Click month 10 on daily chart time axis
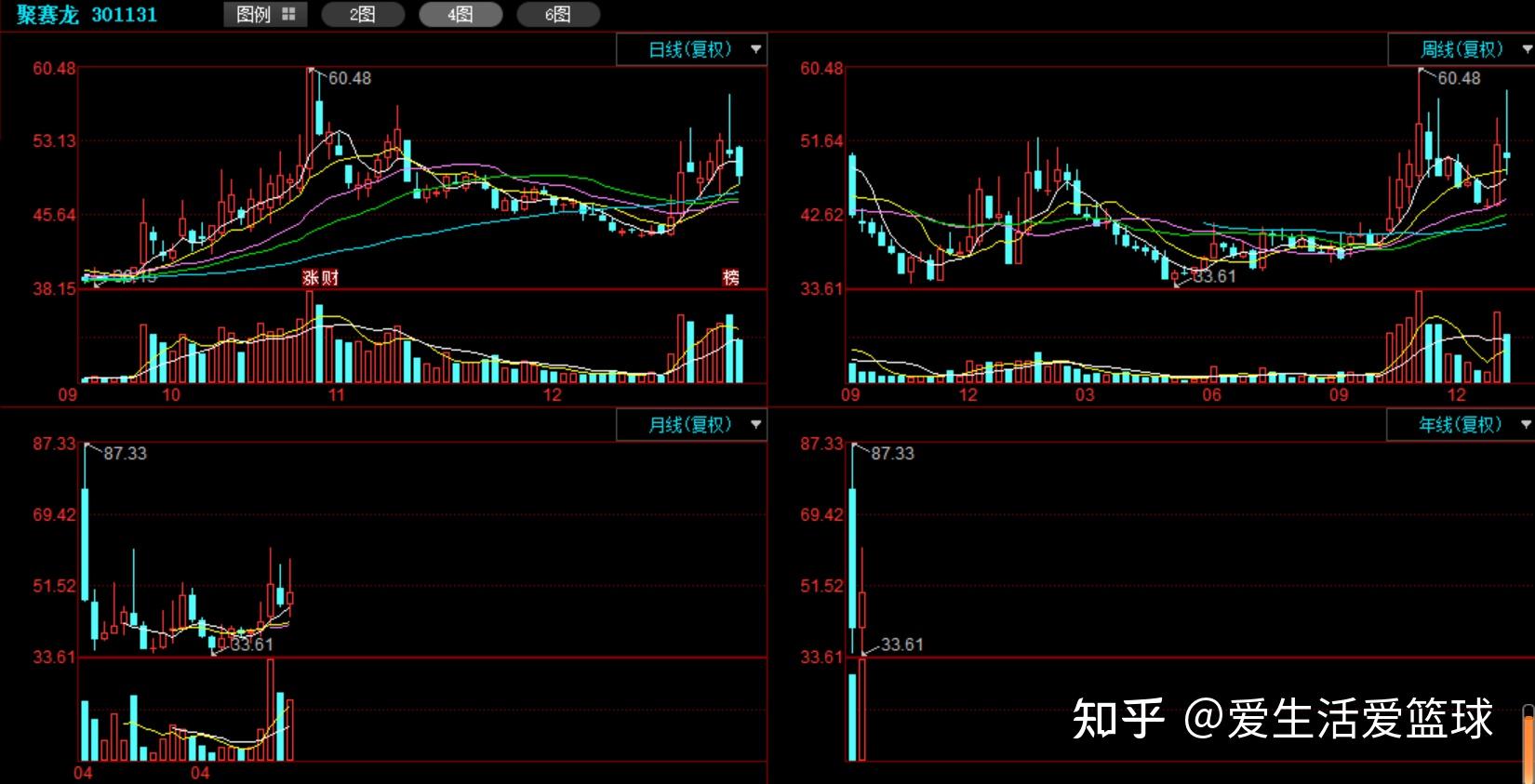The image size is (1535, 784). pos(171,394)
